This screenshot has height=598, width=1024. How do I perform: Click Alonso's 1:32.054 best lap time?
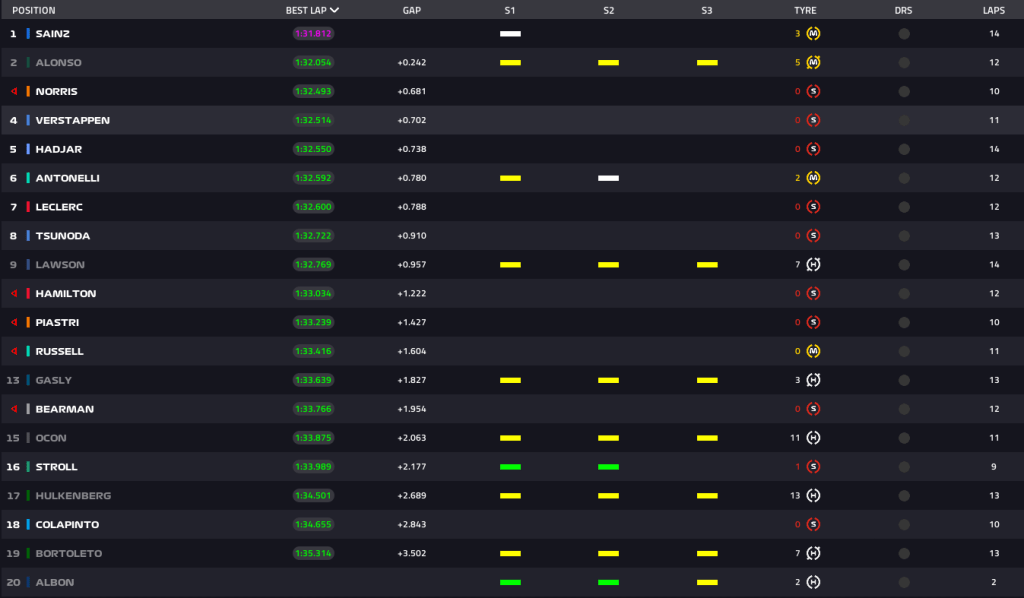(x=313, y=63)
